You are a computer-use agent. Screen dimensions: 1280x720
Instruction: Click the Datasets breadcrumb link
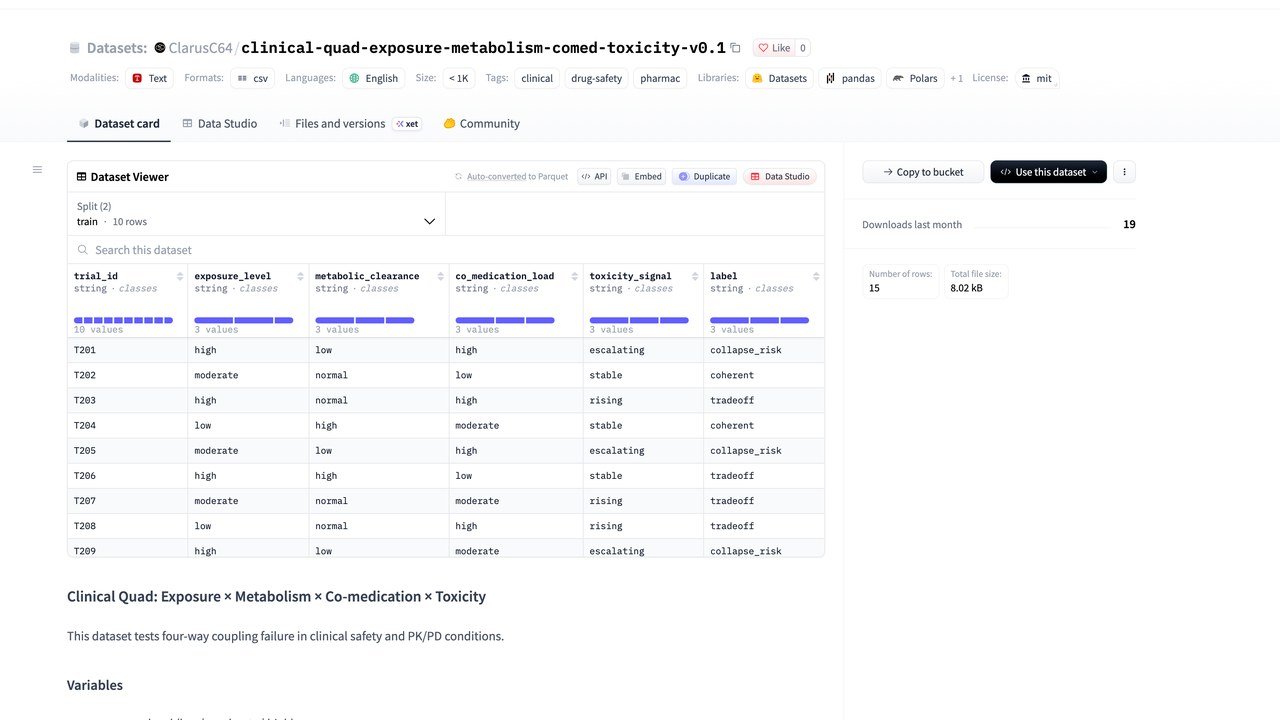116,48
